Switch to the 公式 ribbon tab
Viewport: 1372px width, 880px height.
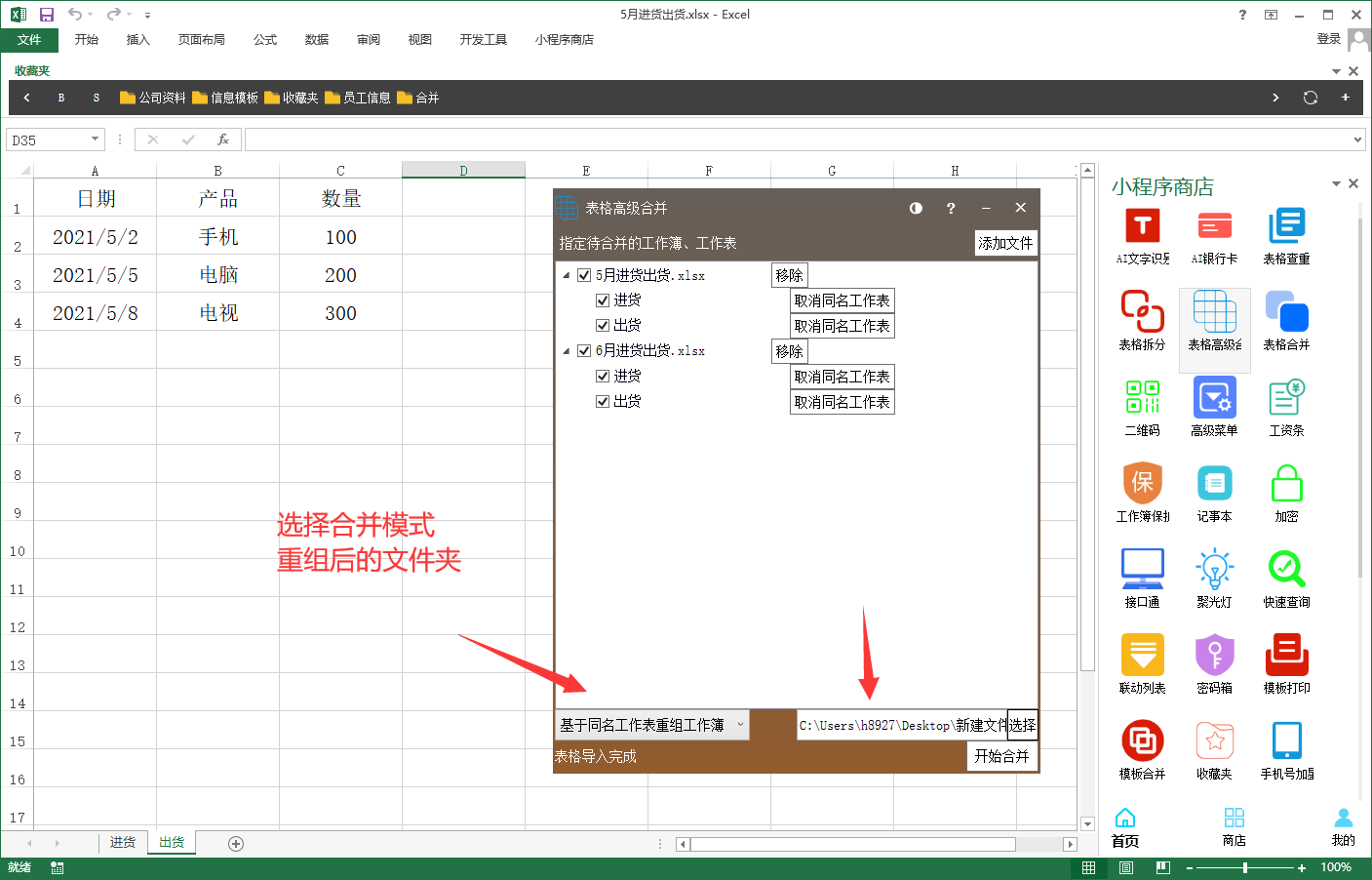[265, 40]
